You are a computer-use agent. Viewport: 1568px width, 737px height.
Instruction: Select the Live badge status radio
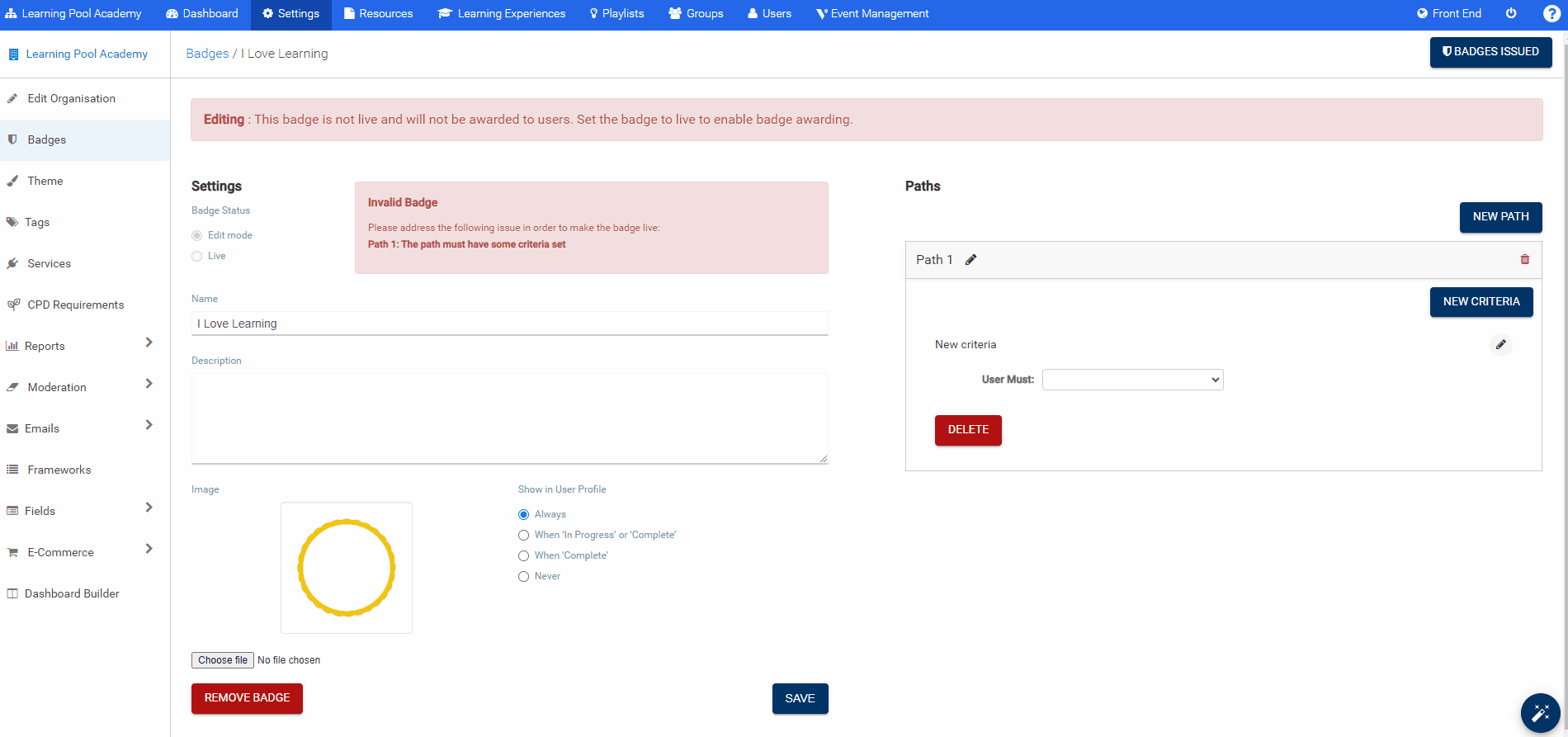pos(197,257)
